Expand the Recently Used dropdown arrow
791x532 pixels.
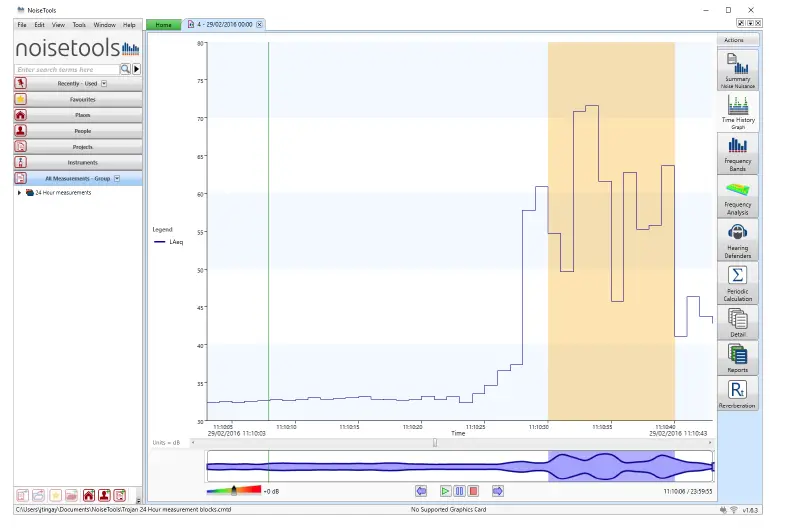[x=104, y=83]
